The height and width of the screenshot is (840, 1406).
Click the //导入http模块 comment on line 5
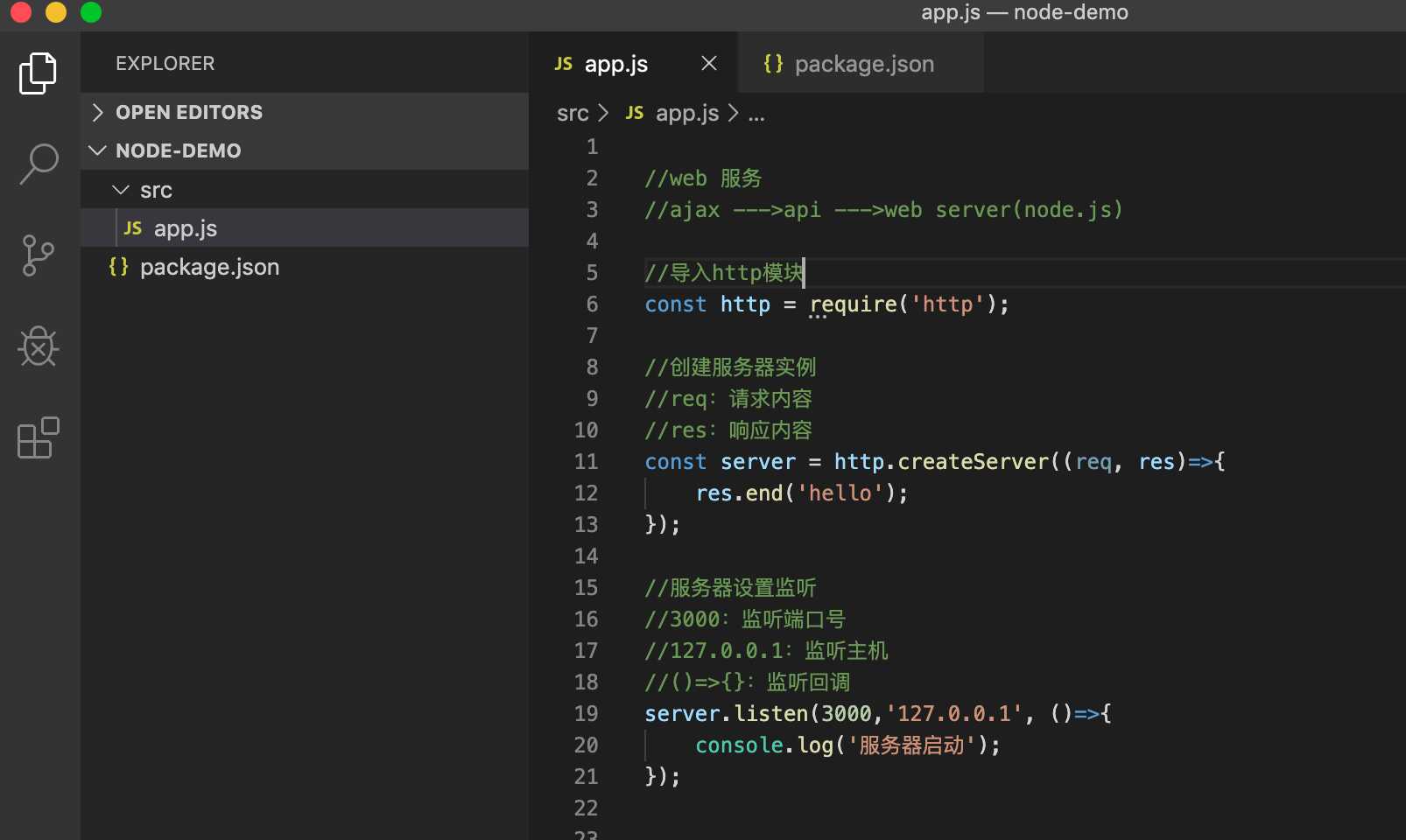point(723,272)
